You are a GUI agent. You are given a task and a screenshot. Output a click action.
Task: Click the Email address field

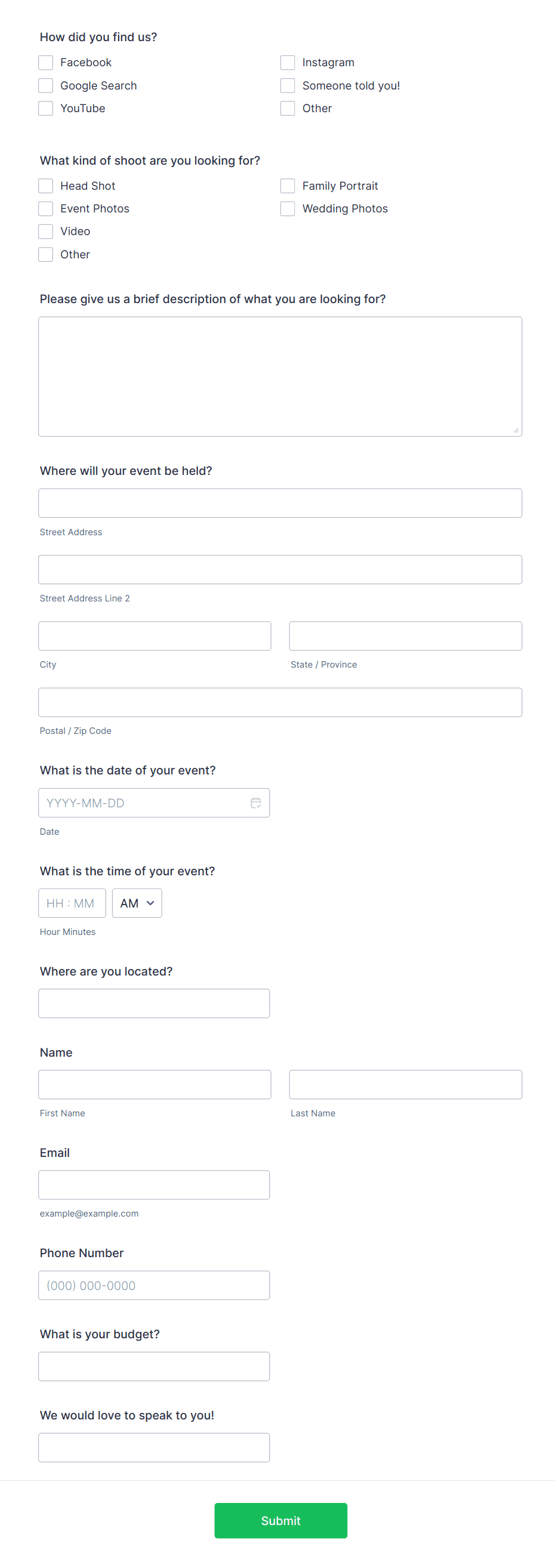(154, 1184)
